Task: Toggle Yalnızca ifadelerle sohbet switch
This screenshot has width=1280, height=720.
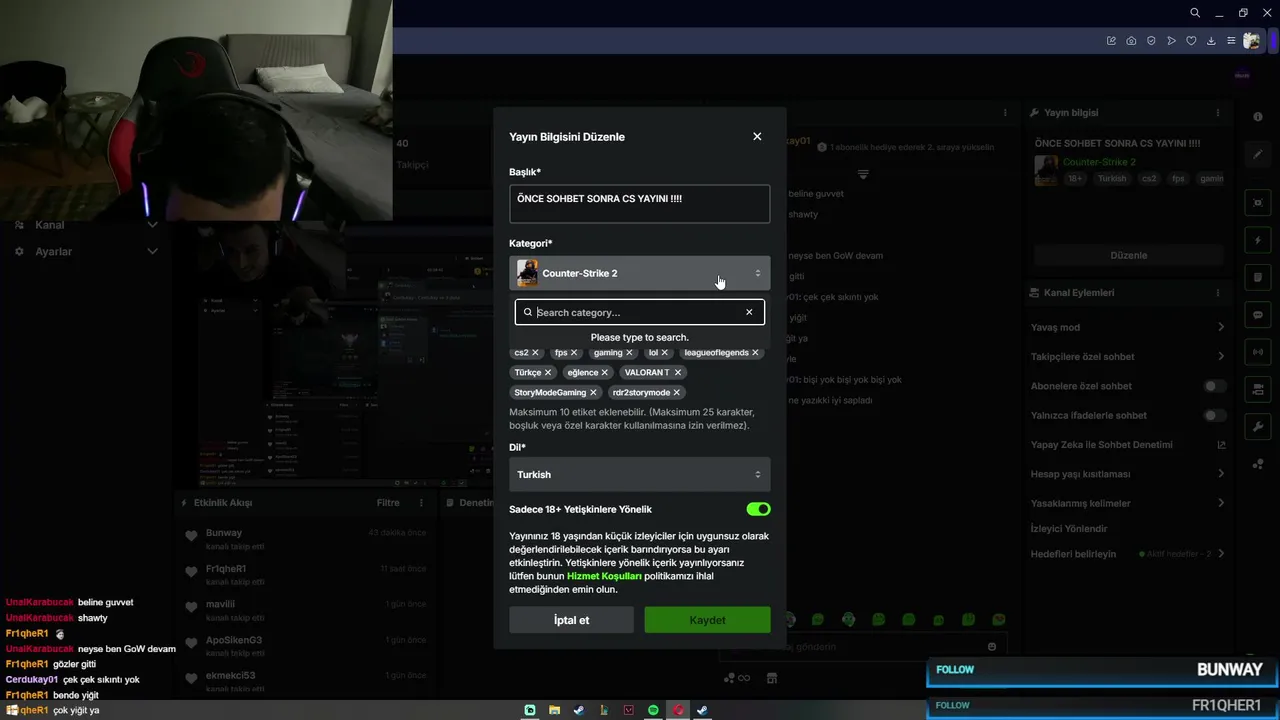Action: [x=1214, y=415]
